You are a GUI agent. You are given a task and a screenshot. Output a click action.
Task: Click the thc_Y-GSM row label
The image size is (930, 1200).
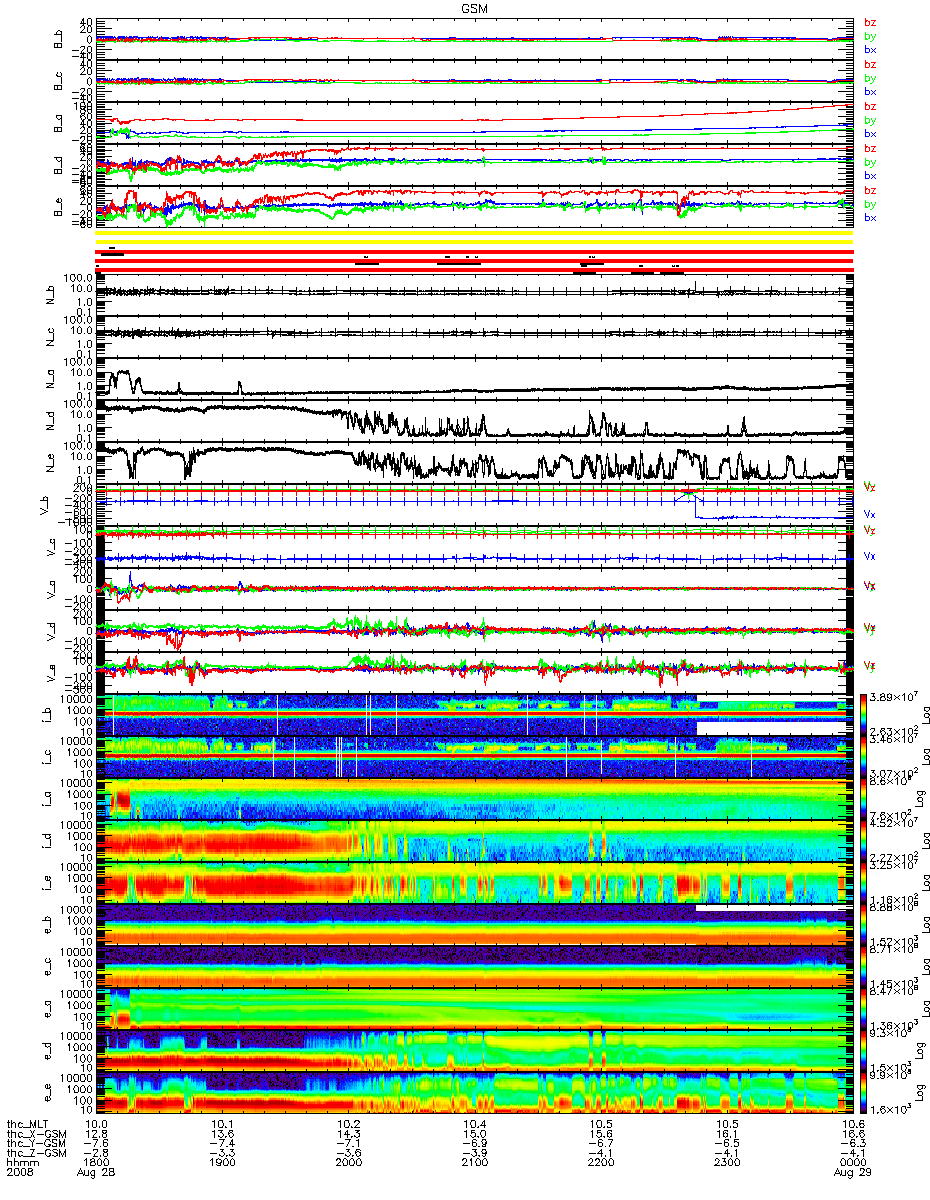[35, 1143]
